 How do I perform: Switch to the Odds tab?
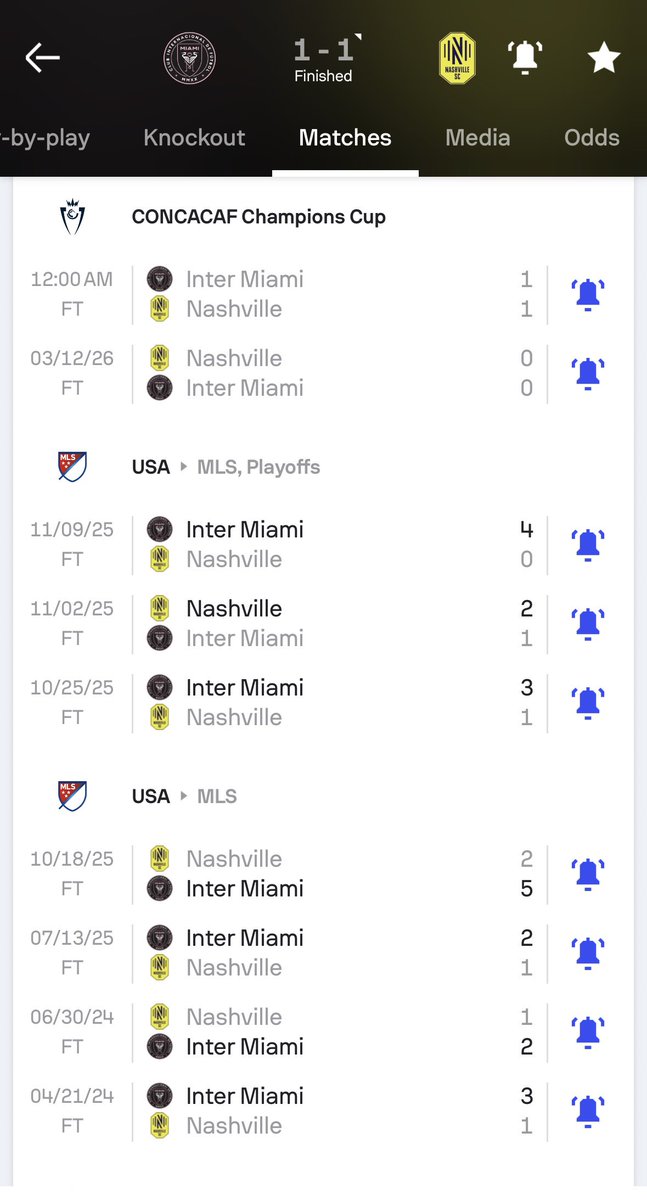tap(591, 138)
